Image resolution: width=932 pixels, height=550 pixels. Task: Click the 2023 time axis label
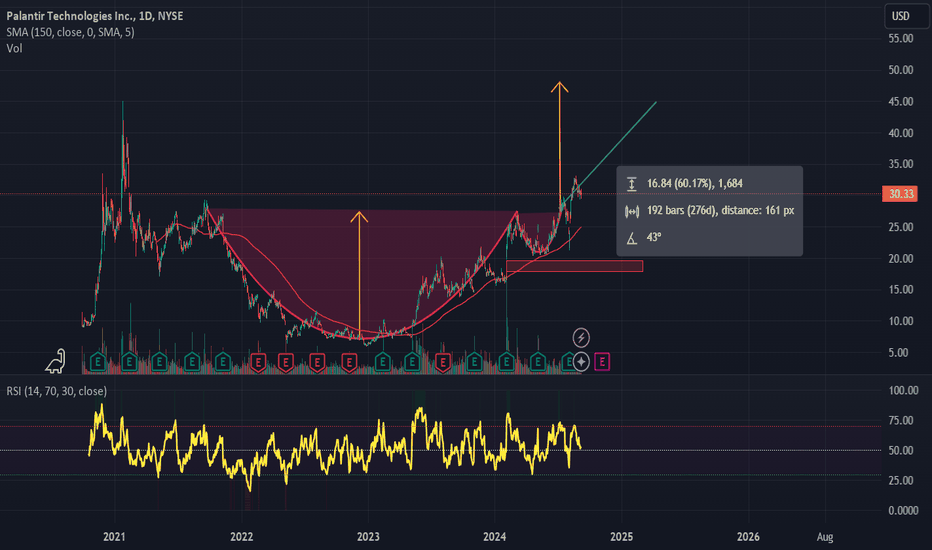tap(368, 537)
